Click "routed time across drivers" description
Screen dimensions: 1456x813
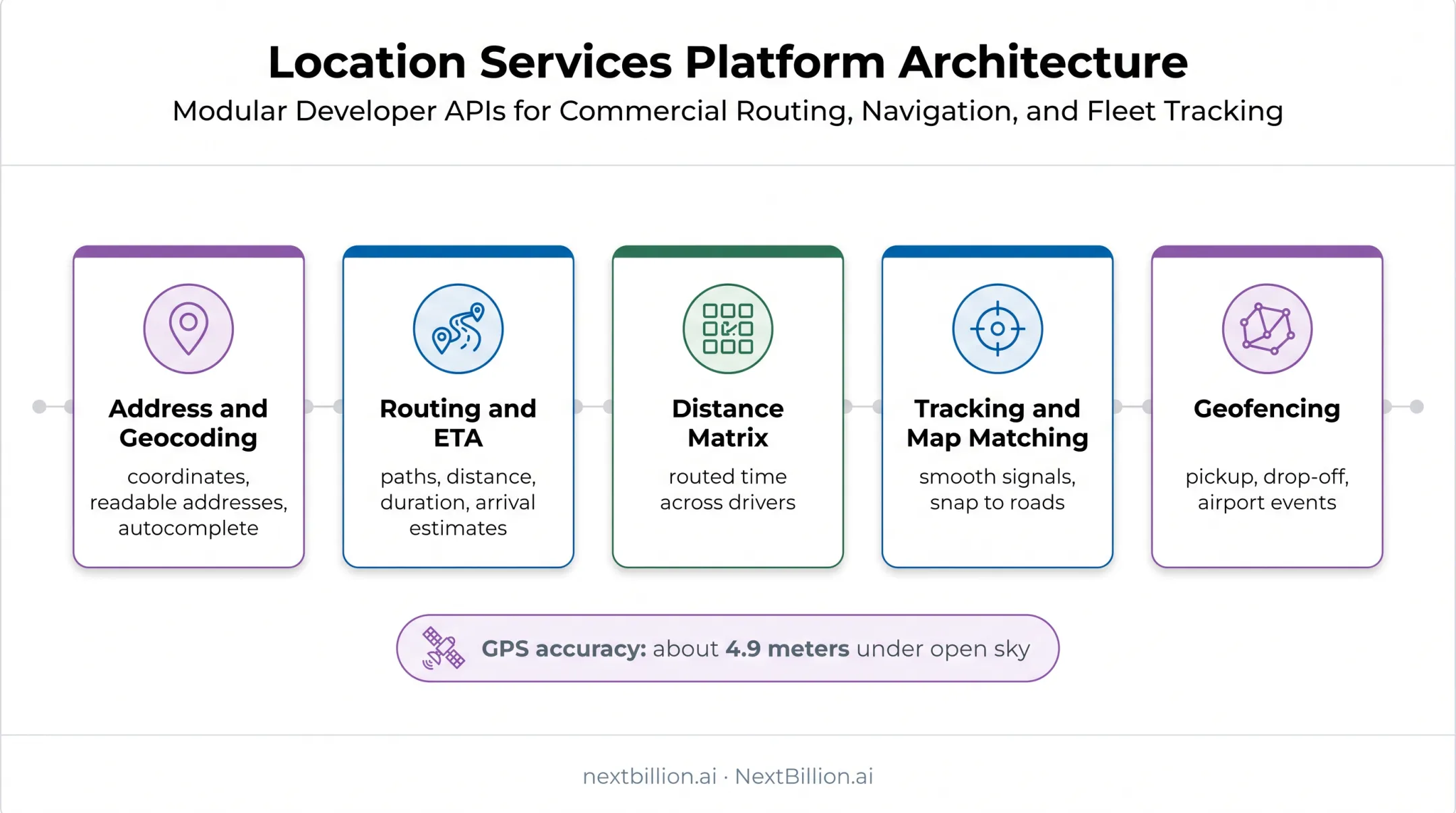[728, 489]
